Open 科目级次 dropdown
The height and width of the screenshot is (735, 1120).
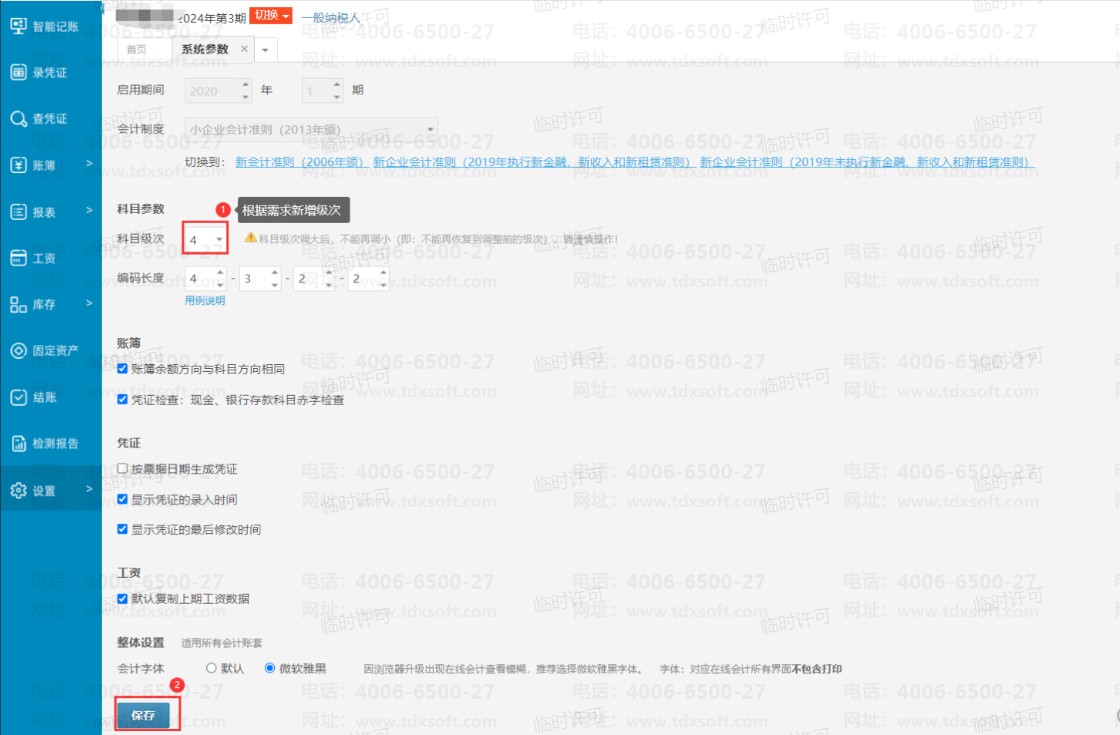pos(205,239)
